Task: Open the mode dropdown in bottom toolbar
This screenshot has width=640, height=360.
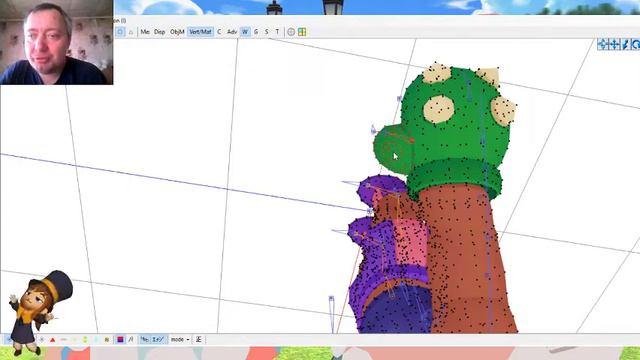Action: click(x=180, y=340)
